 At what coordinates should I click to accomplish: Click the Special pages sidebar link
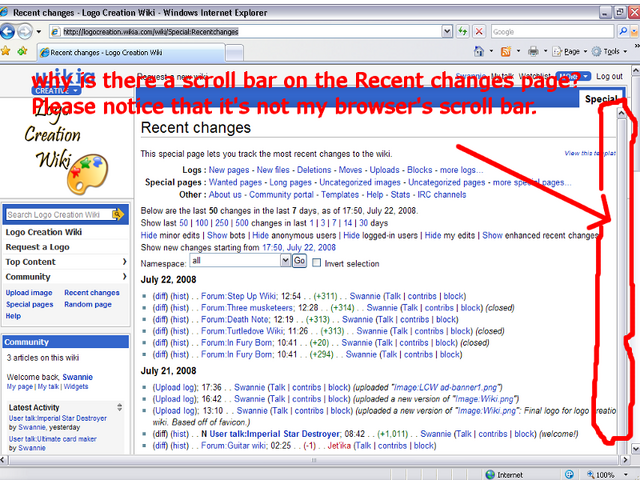29,304
